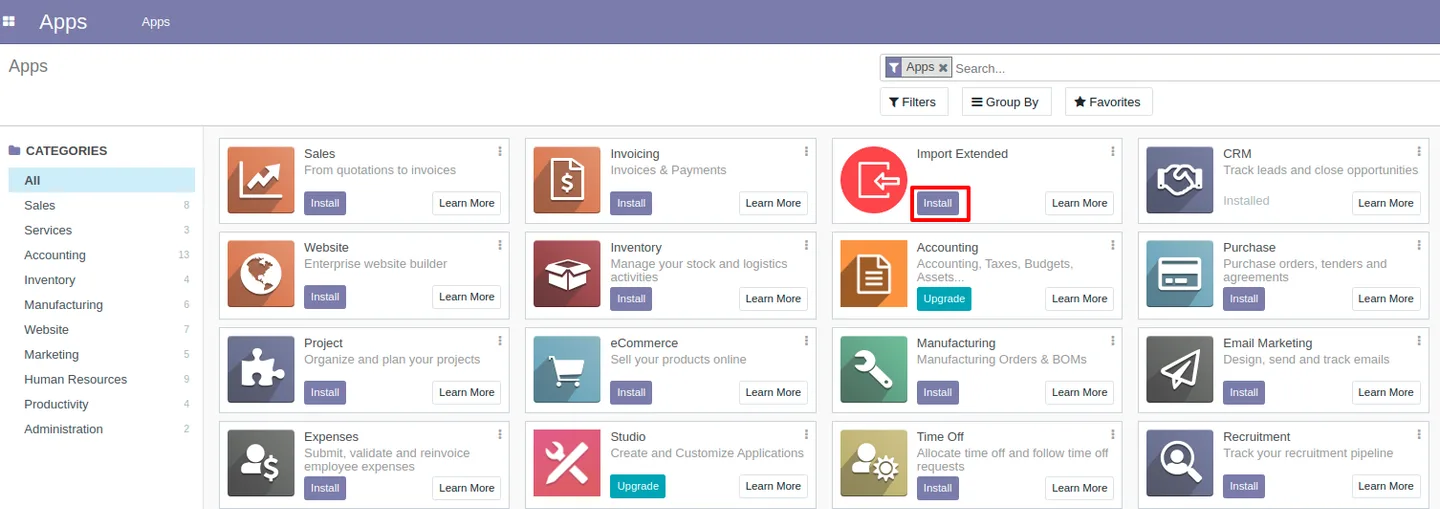Viewport: 1440px width, 509px height.
Task: Install the Invoicing app
Action: tap(631, 203)
